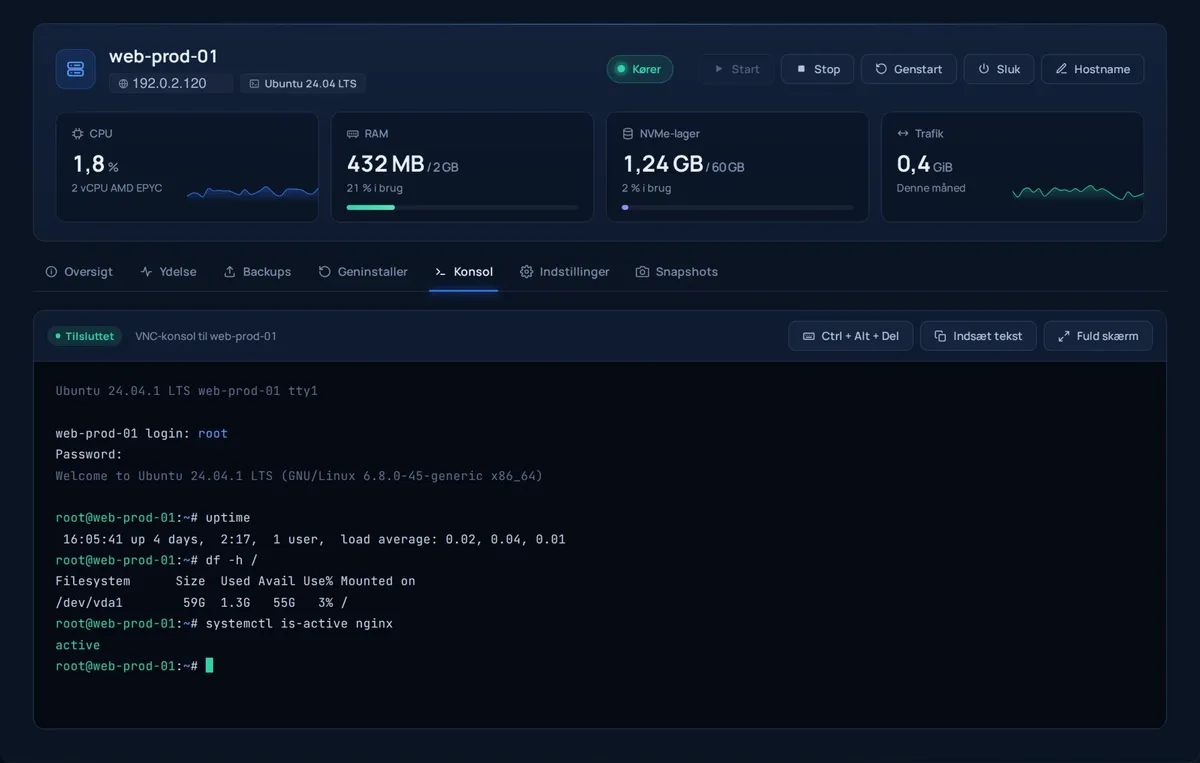Open the Oversigt tab
Viewport: 1200px width, 763px height.
(79, 272)
